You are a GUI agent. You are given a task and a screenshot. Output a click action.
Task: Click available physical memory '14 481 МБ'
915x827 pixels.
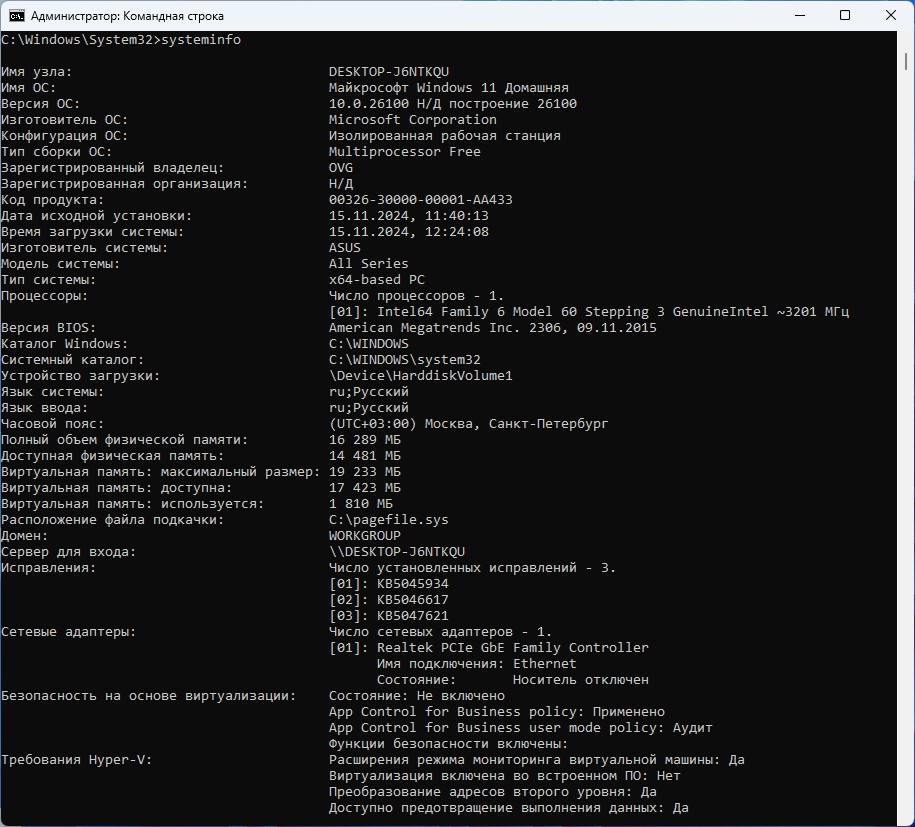coord(365,456)
